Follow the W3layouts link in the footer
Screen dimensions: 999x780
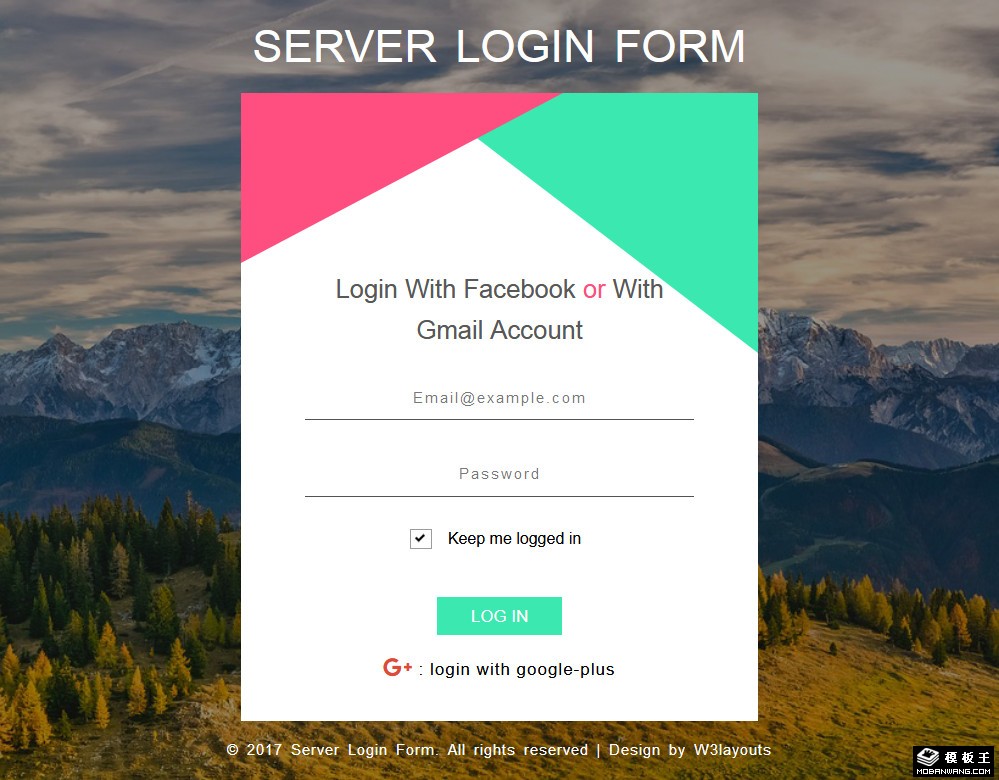click(x=732, y=749)
